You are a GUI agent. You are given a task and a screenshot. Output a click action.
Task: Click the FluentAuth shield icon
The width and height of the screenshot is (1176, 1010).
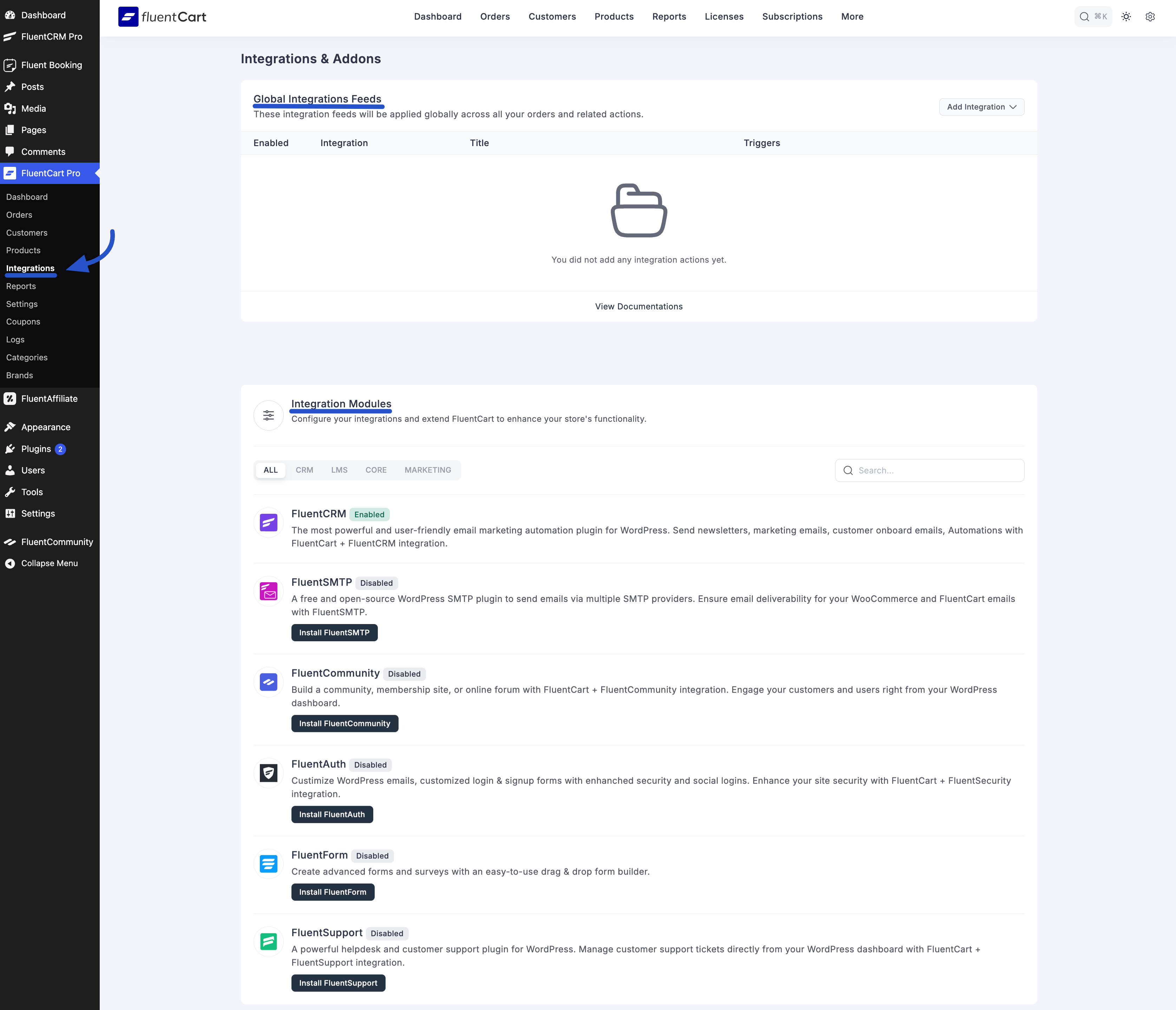[269, 773]
